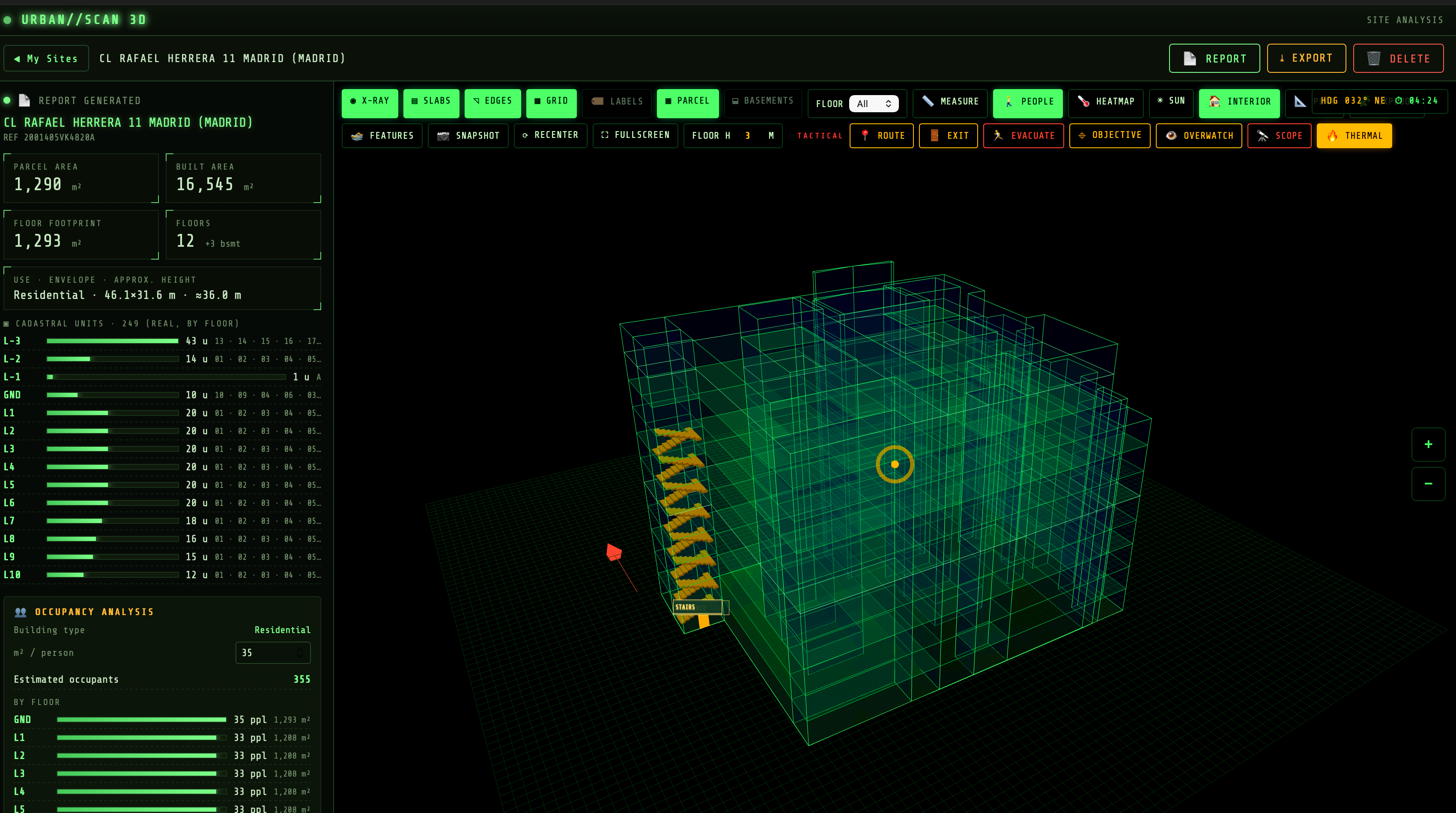Click the camera icon on SNAPSHOT
Viewport: 1456px width, 813px height.
[x=443, y=136]
